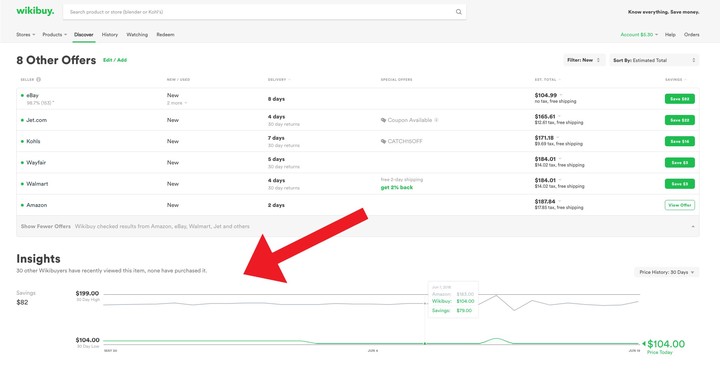Click the Walmart Save button
The image size is (720, 371).
click(x=680, y=184)
